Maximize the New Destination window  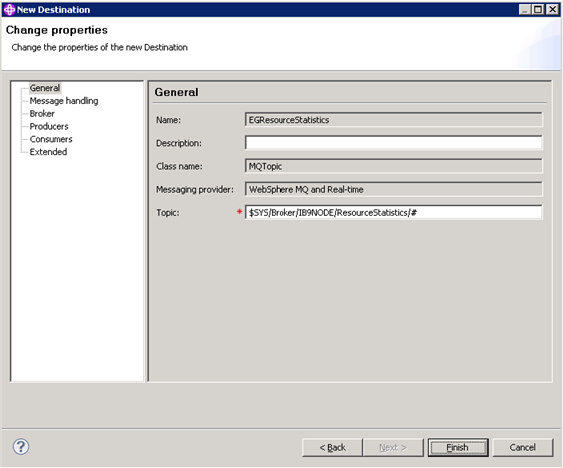tap(538, 9)
